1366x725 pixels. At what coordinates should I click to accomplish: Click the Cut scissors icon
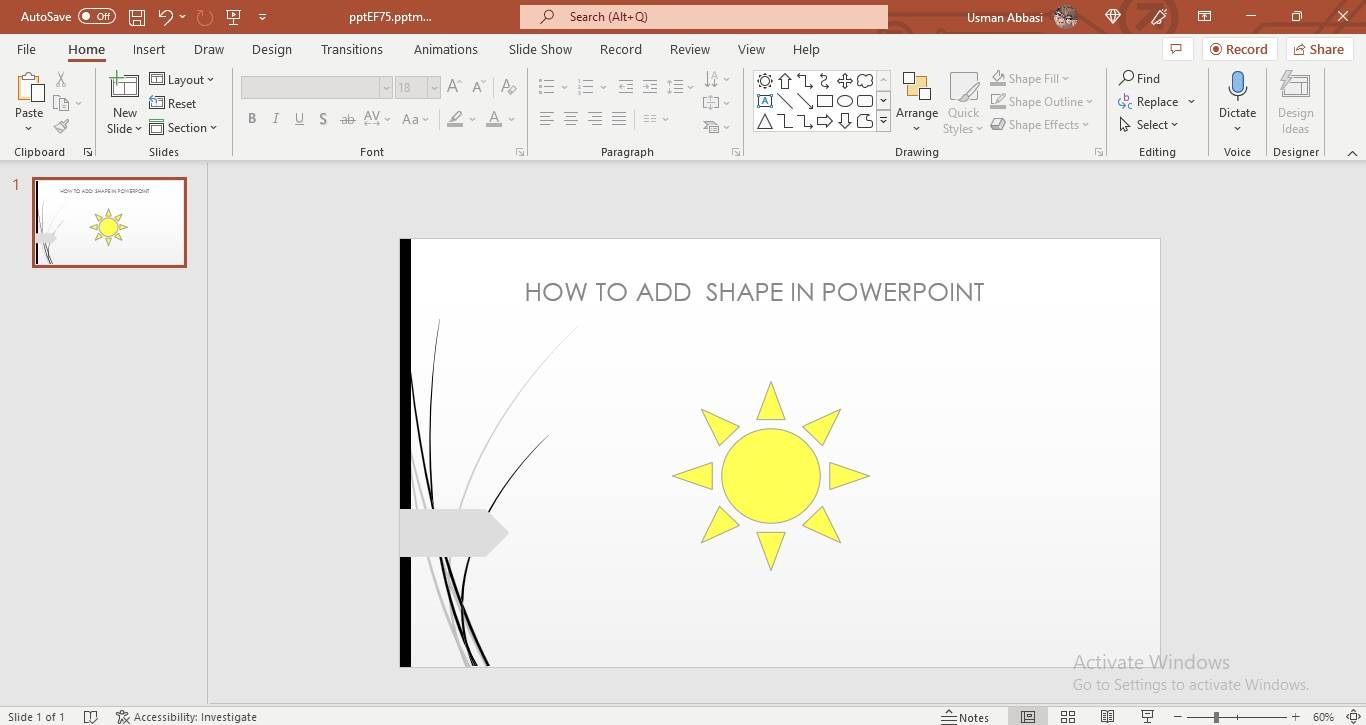61,80
